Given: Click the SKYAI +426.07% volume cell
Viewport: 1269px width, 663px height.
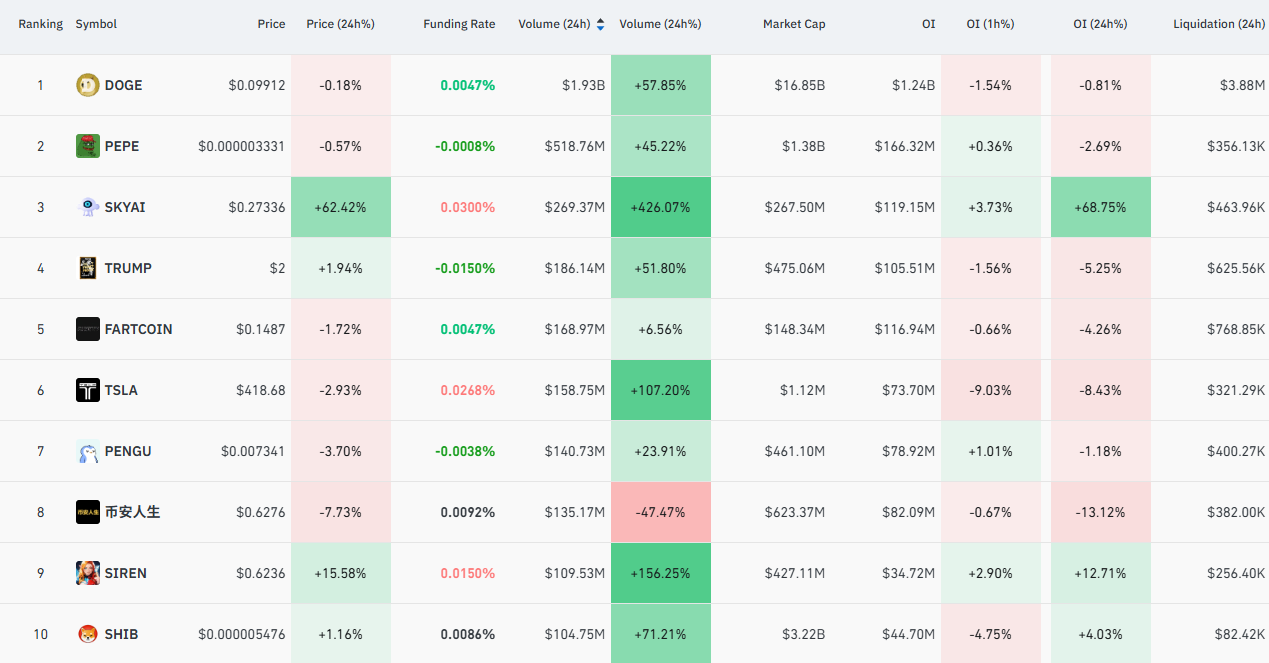Looking at the screenshot, I should click(x=661, y=207).
